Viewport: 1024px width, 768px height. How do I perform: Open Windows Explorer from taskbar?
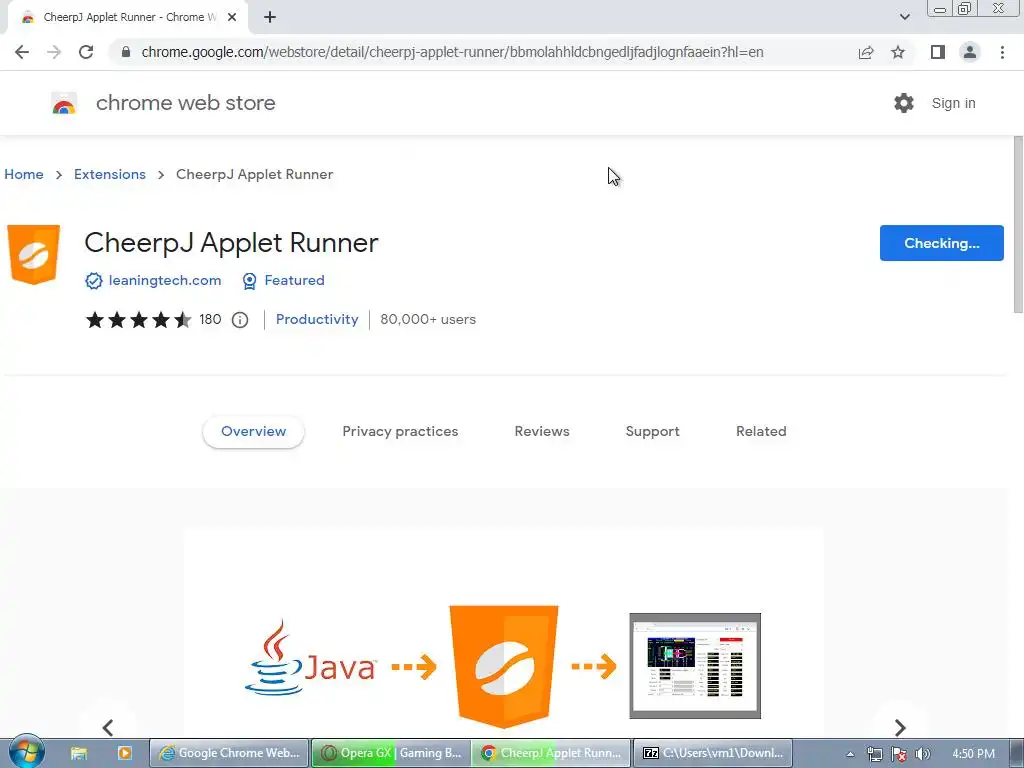pyautogui.click(x=79, y=753)
